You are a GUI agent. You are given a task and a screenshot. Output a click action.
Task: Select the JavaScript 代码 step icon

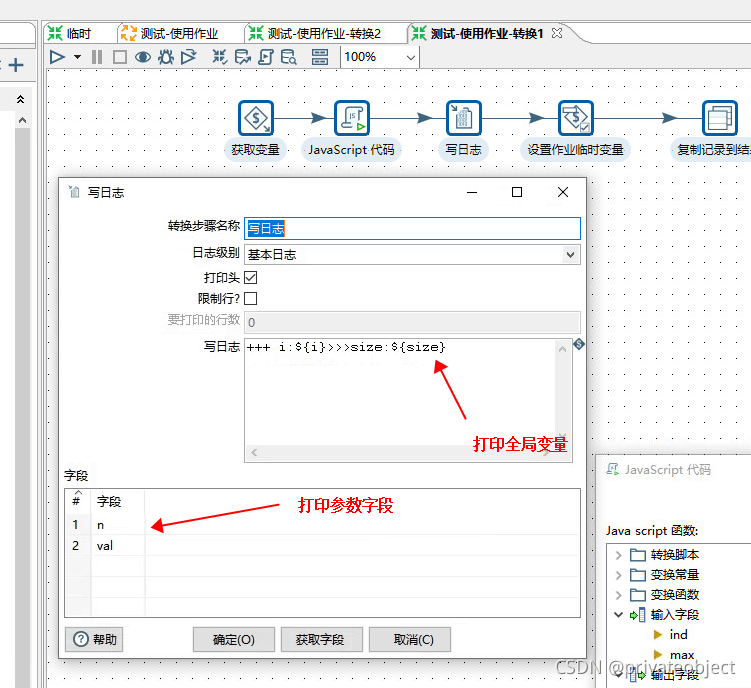(x=352, y=118)
